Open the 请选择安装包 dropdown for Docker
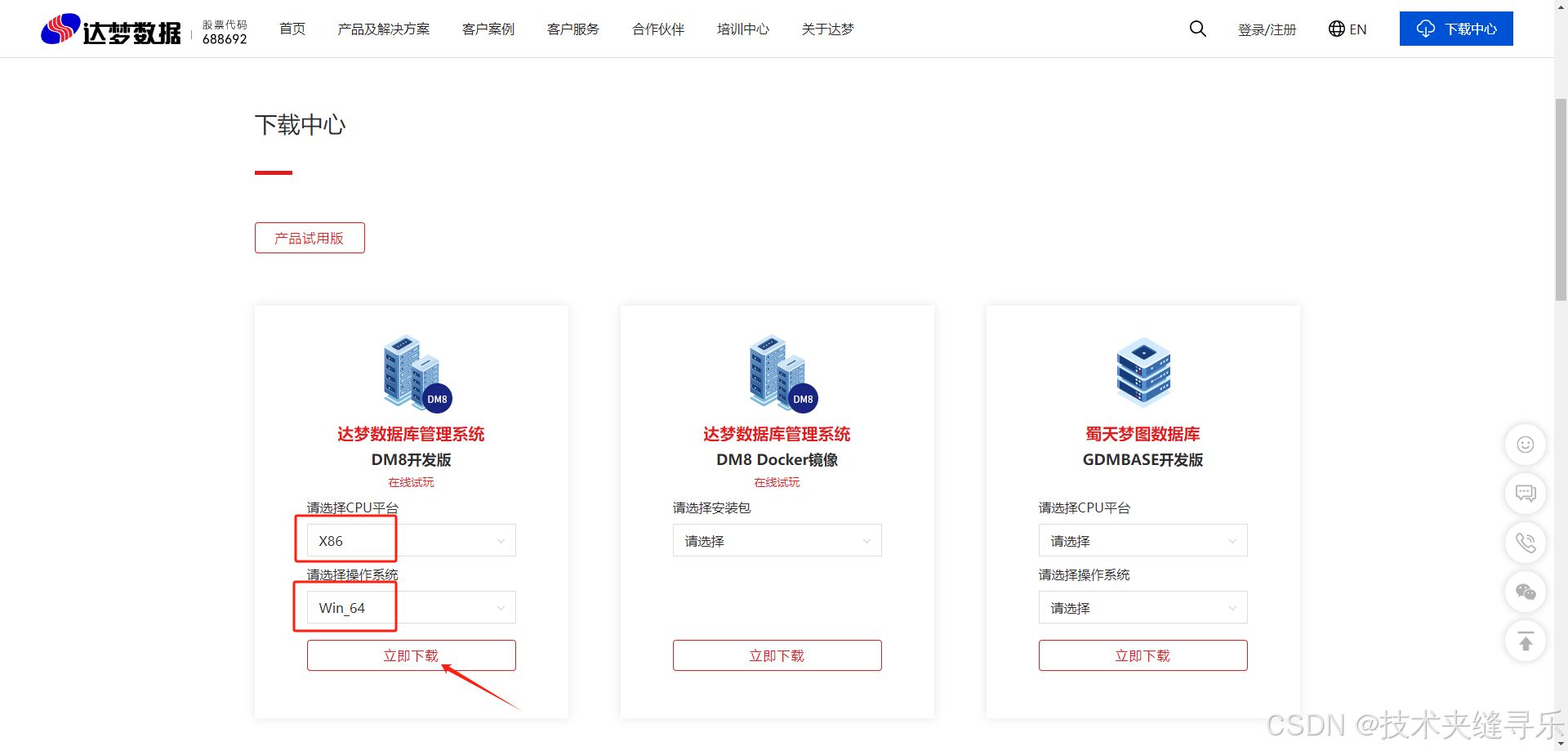 point(777,540)
